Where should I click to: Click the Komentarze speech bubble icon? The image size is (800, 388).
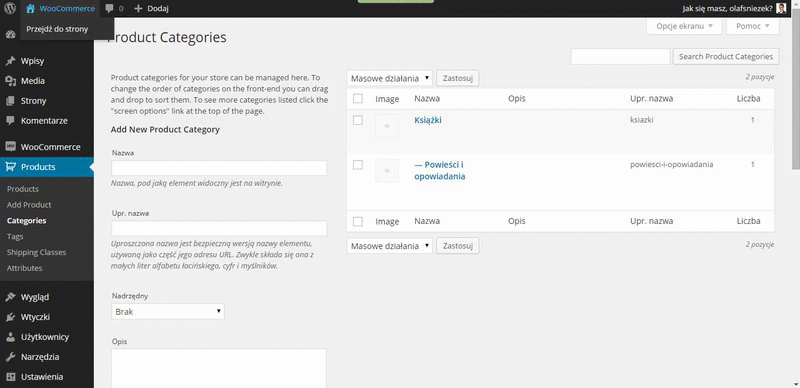coord(10,120)
